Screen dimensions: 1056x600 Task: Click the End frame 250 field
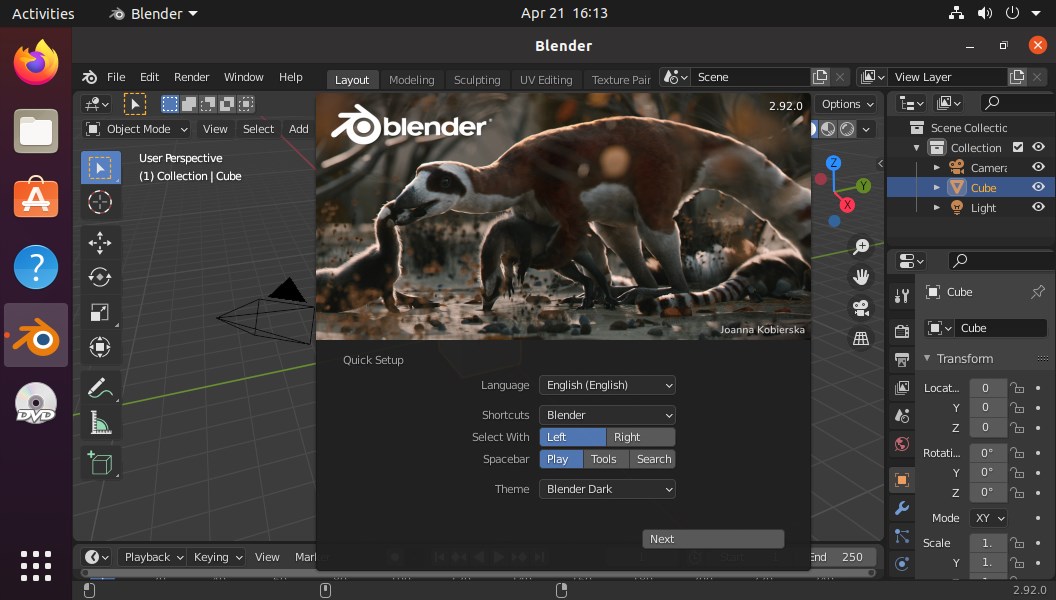pyautogui.click(x=843, y=557)
